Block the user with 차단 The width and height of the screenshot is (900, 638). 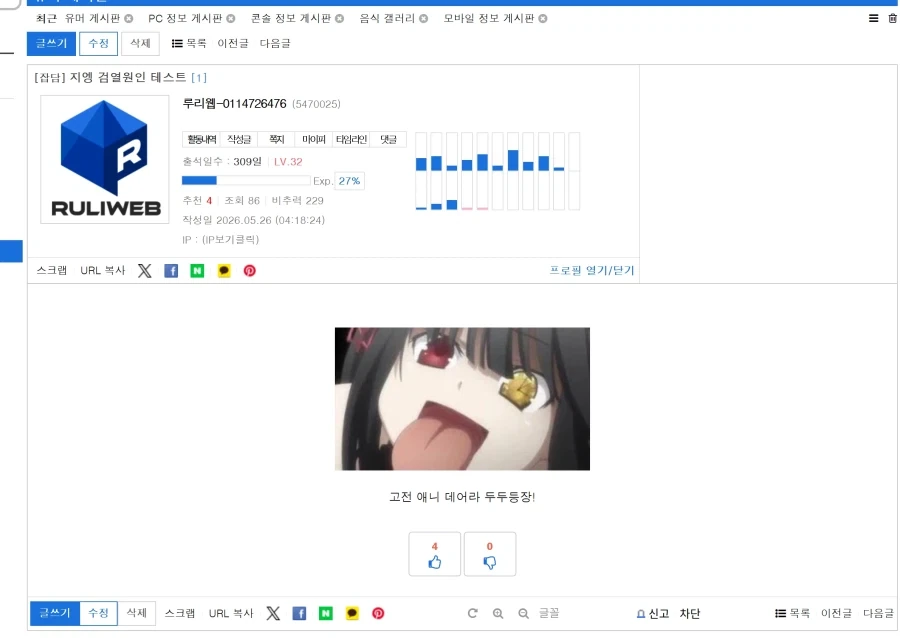coord(690,614)
